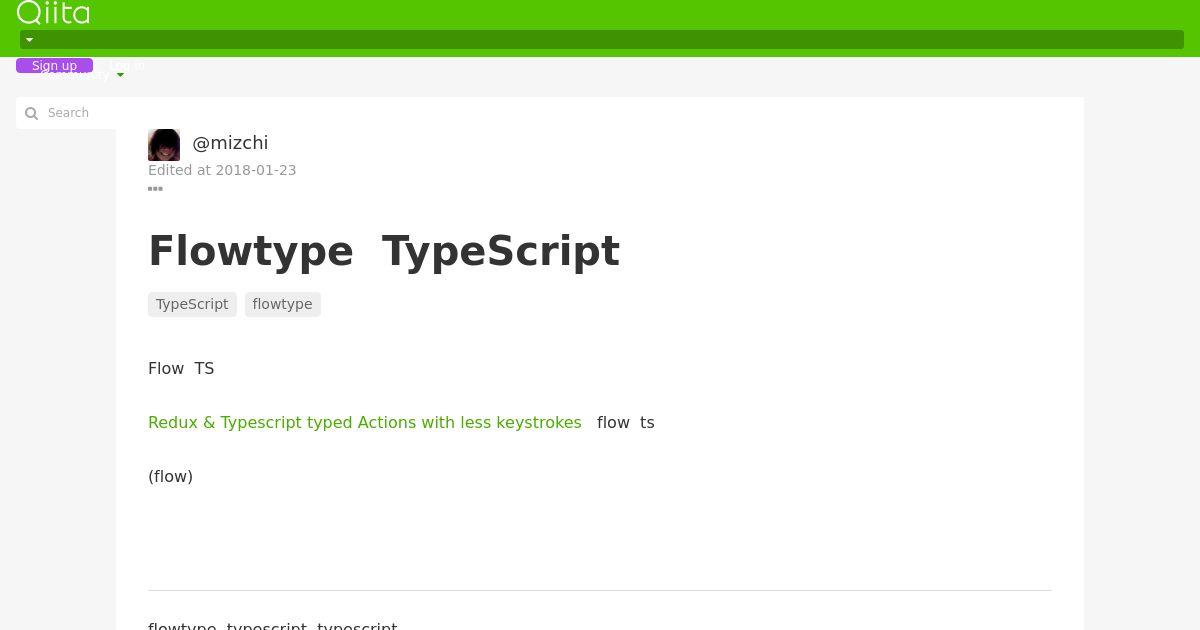Click the 'Edited at 2018-01-23' text
The width and height of the screenshot is (1200, 630).
[222, 170]
